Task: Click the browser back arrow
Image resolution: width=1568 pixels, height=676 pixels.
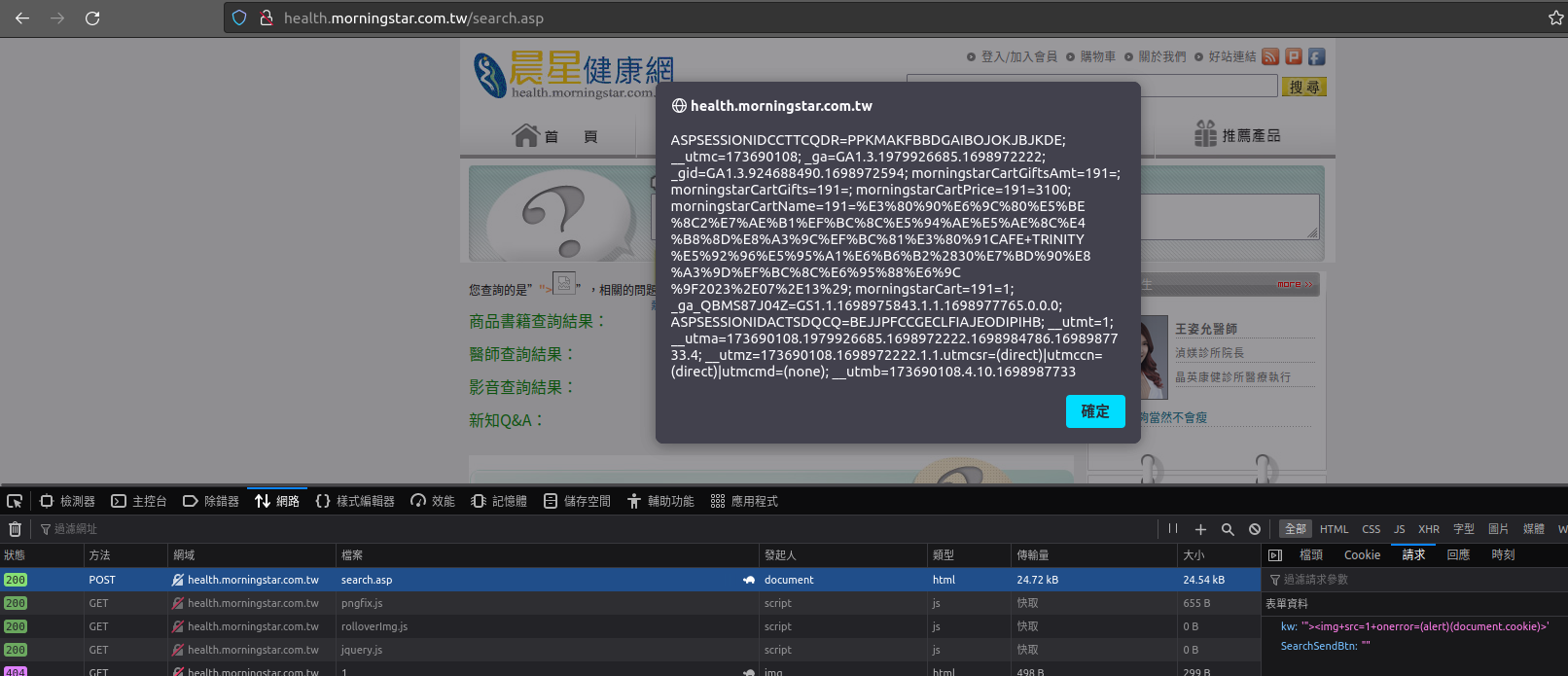Action: click(x=22, y=18)
